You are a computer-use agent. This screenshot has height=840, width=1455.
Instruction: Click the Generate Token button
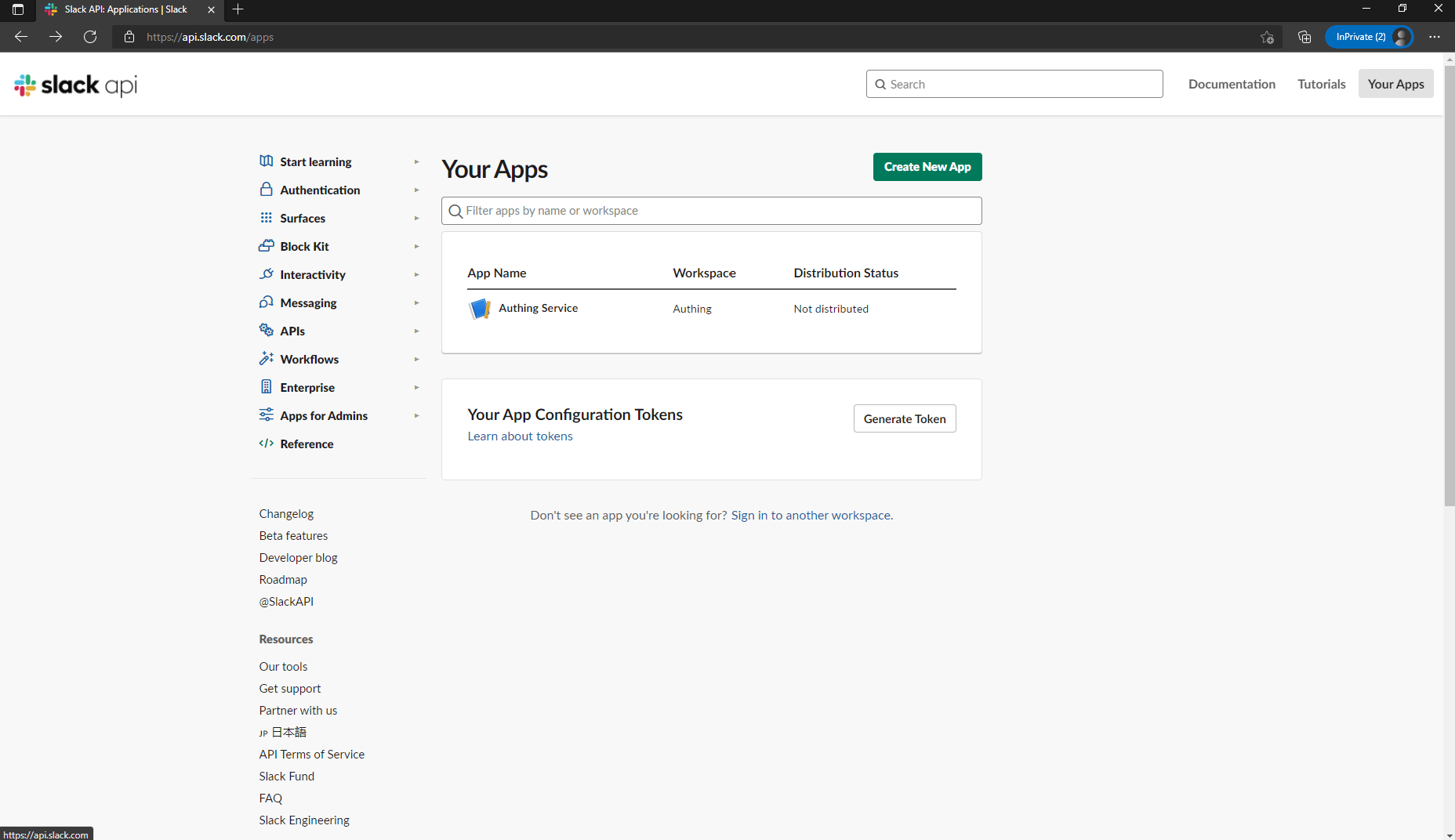904,418
